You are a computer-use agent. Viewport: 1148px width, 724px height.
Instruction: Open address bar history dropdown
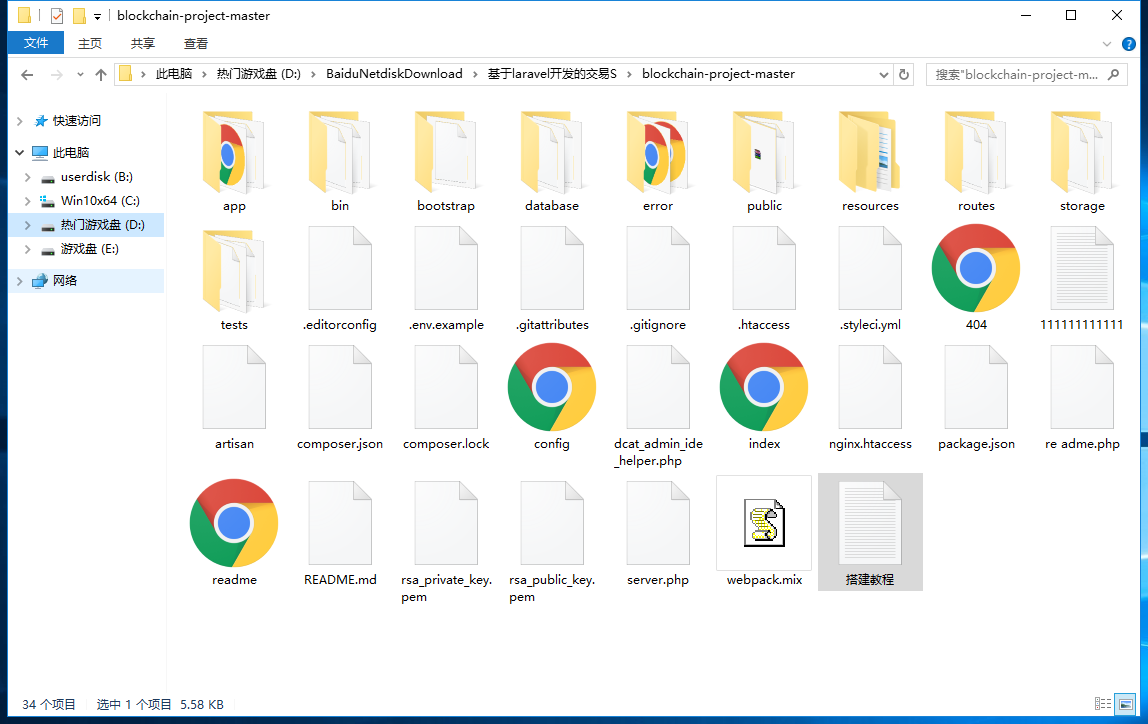pos(883,74)
